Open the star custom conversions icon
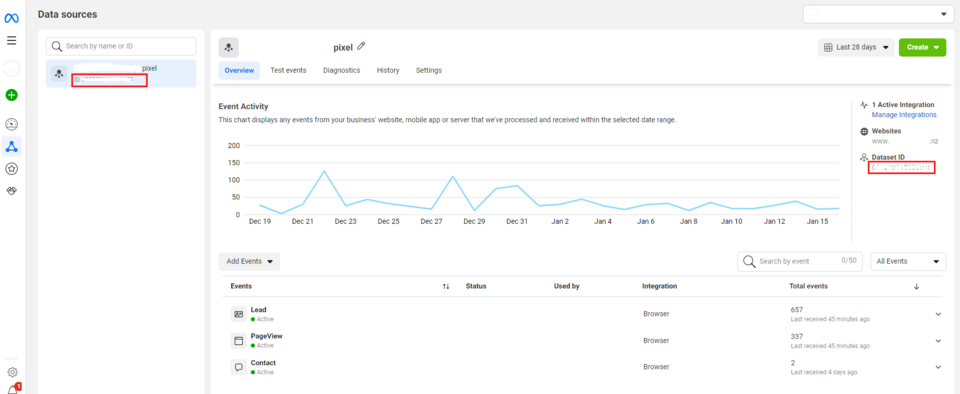Screen dimensions: 960x394 [x=12, y=168]
